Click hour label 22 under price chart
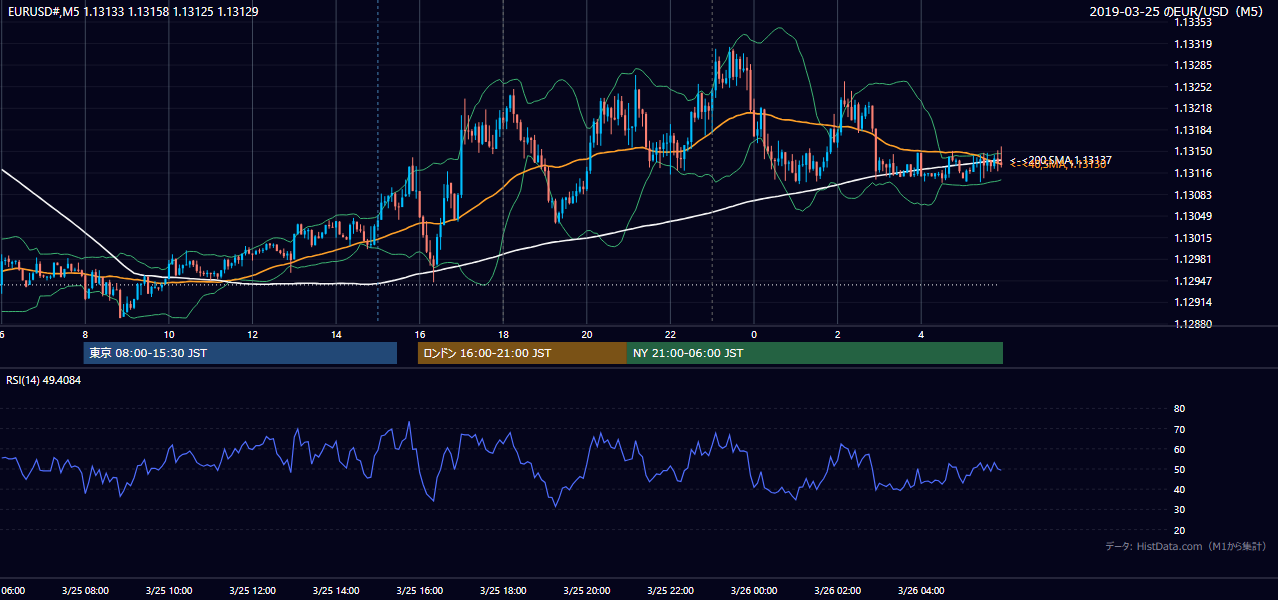Screen dimensions: 1278x600 (671, 334)
